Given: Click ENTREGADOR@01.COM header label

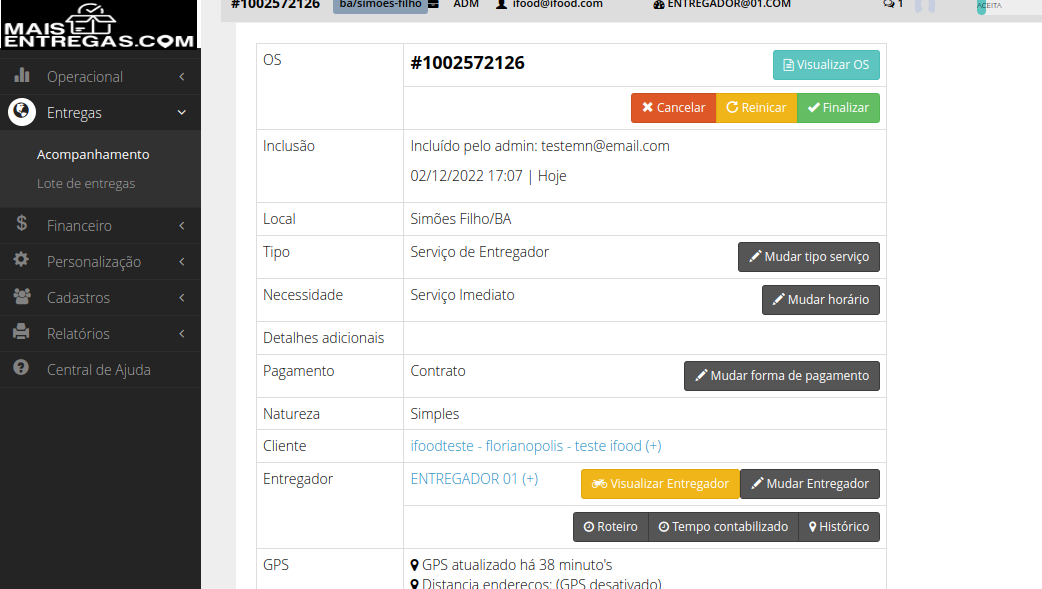Looking at the screenshot, I should 728,5.
